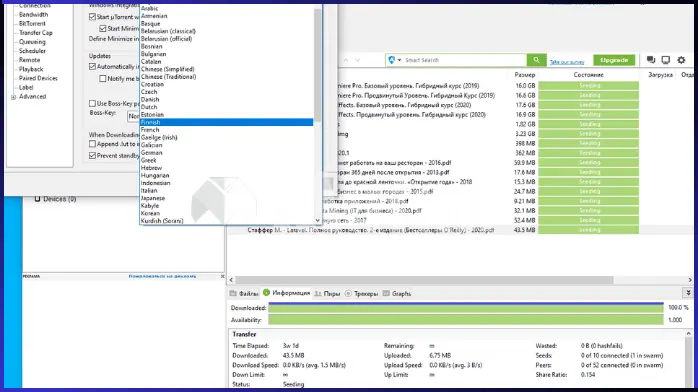698x392 pixels.
Task: Switch to the Graphs tab
Action: (397, 294)
